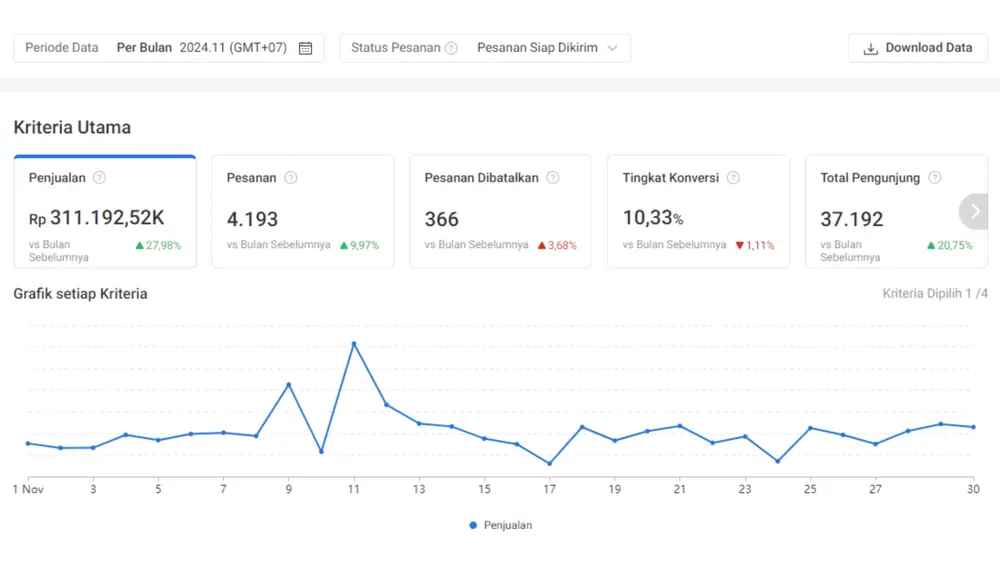
Task: Open help tooltip for Pesanan Dibatalkan
Action: click(x=552, y=178)
